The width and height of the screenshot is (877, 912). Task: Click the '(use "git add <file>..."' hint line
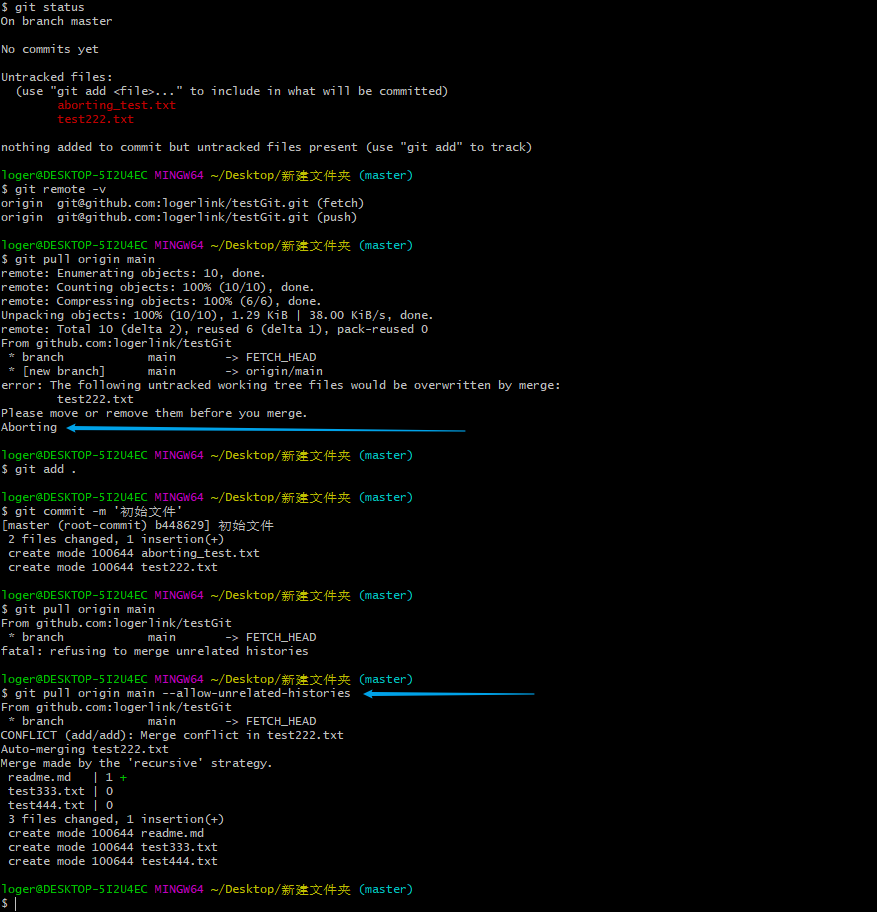[x=232, y=91]
